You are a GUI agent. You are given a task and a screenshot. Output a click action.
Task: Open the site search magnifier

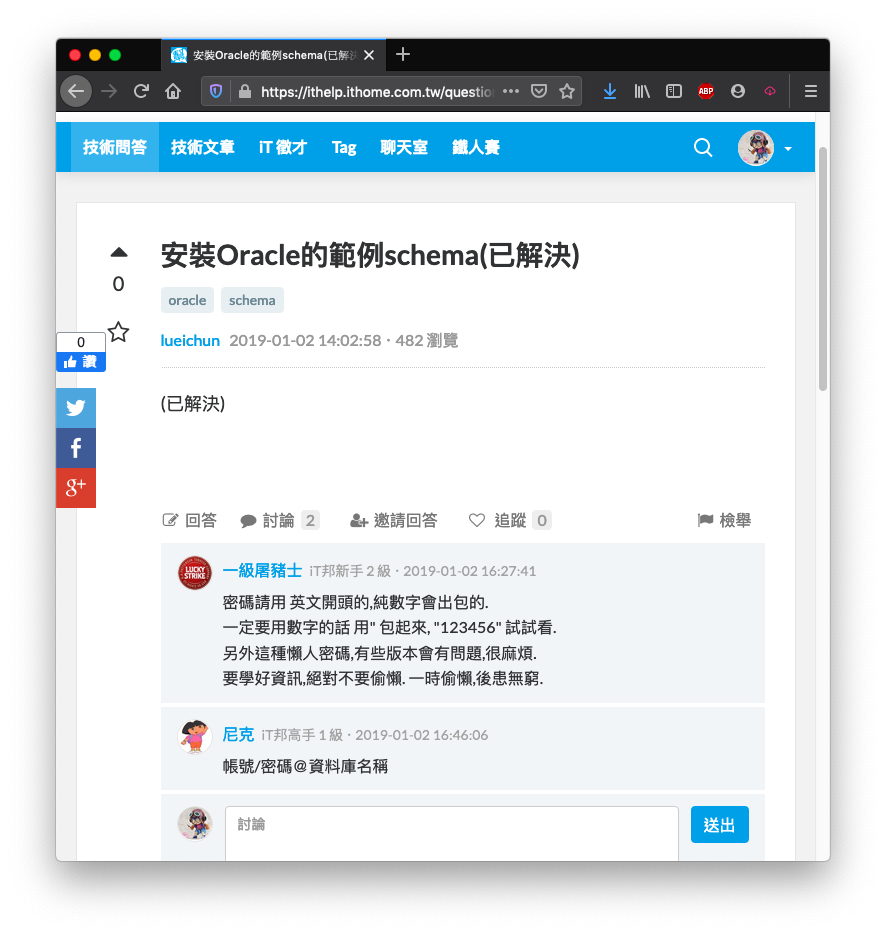(x=704, y=147)
